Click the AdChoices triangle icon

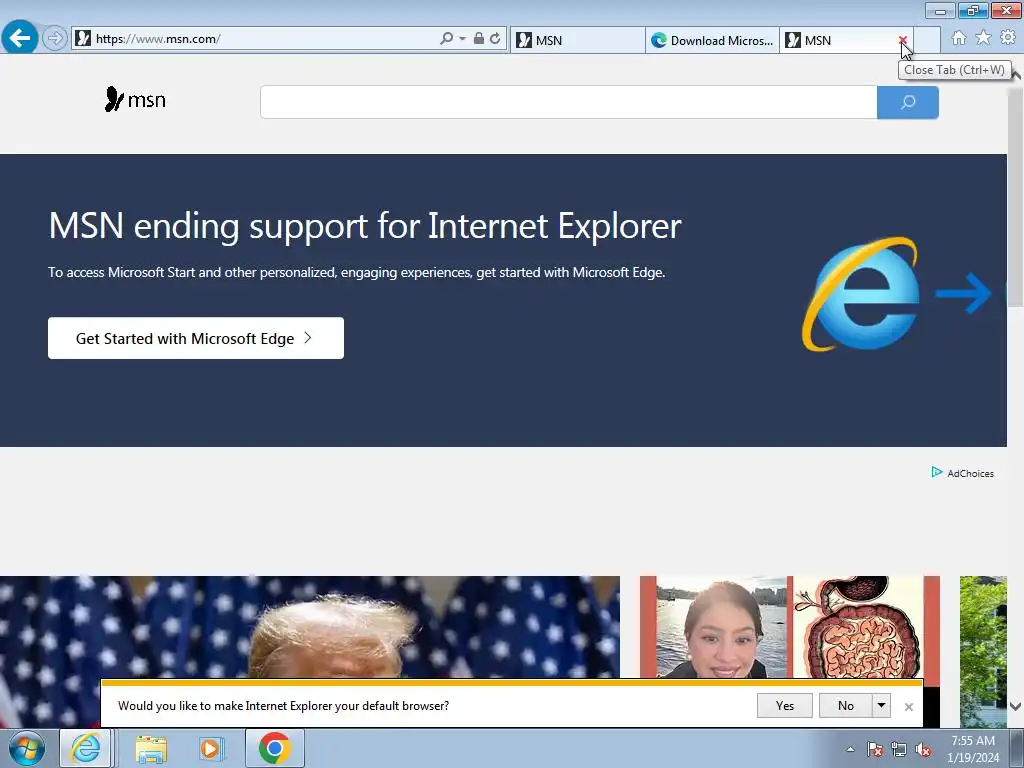[936, 472]
